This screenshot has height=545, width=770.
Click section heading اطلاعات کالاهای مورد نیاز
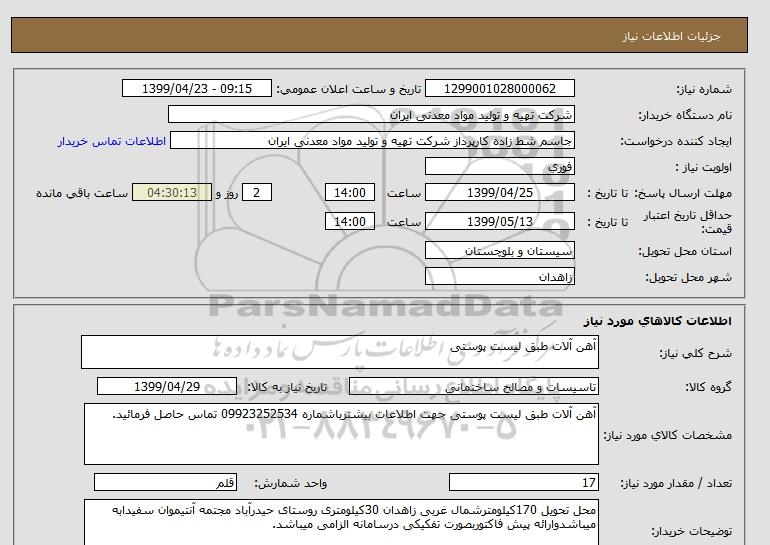(x=658, y=321)
